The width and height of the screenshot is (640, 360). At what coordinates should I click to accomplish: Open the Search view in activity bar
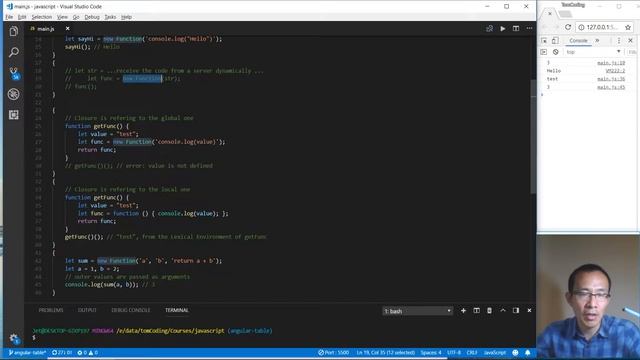point(13,52)
